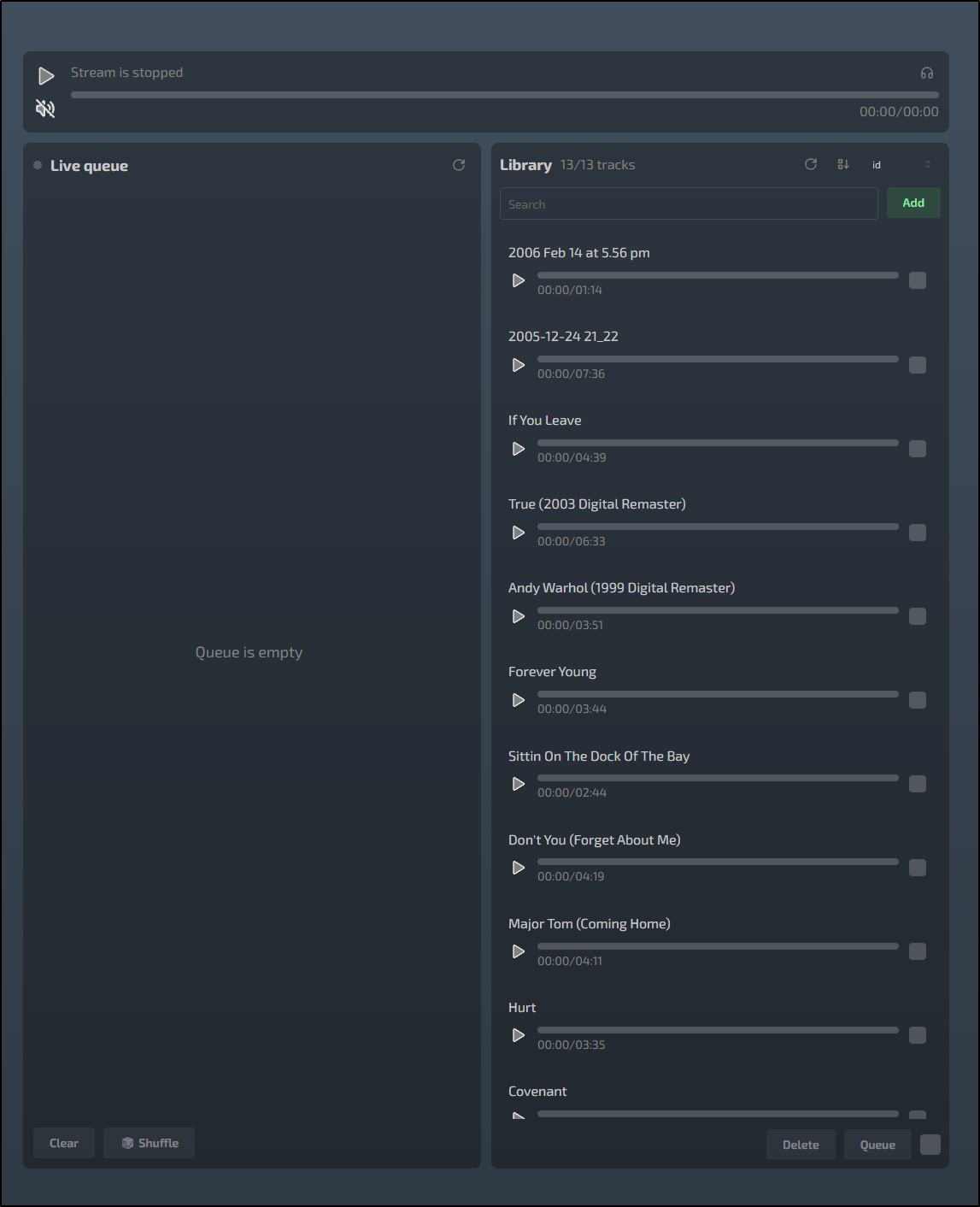Click the 'Live queue' heading
Viewport: 980px width, 1207px height.
pyautogui.click(x=89, y=166)
